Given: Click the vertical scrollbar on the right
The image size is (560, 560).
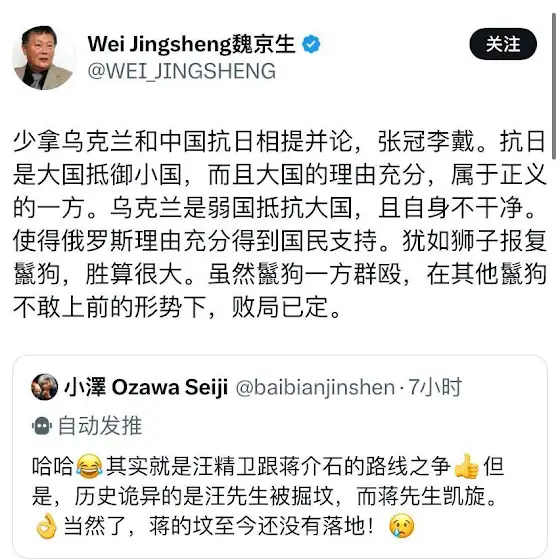Looking at the screenshot, I should point(554,86).
